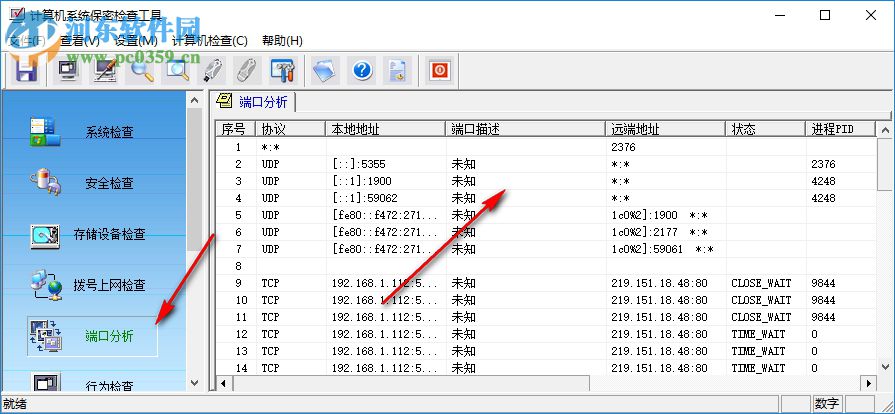Sort by the 本地地址 column header

386,129
